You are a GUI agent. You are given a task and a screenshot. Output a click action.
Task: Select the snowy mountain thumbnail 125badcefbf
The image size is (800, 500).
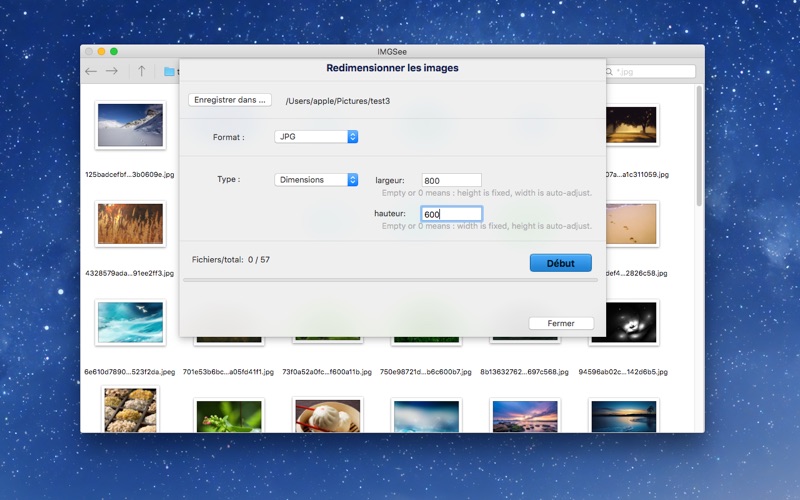coord(130,125)
